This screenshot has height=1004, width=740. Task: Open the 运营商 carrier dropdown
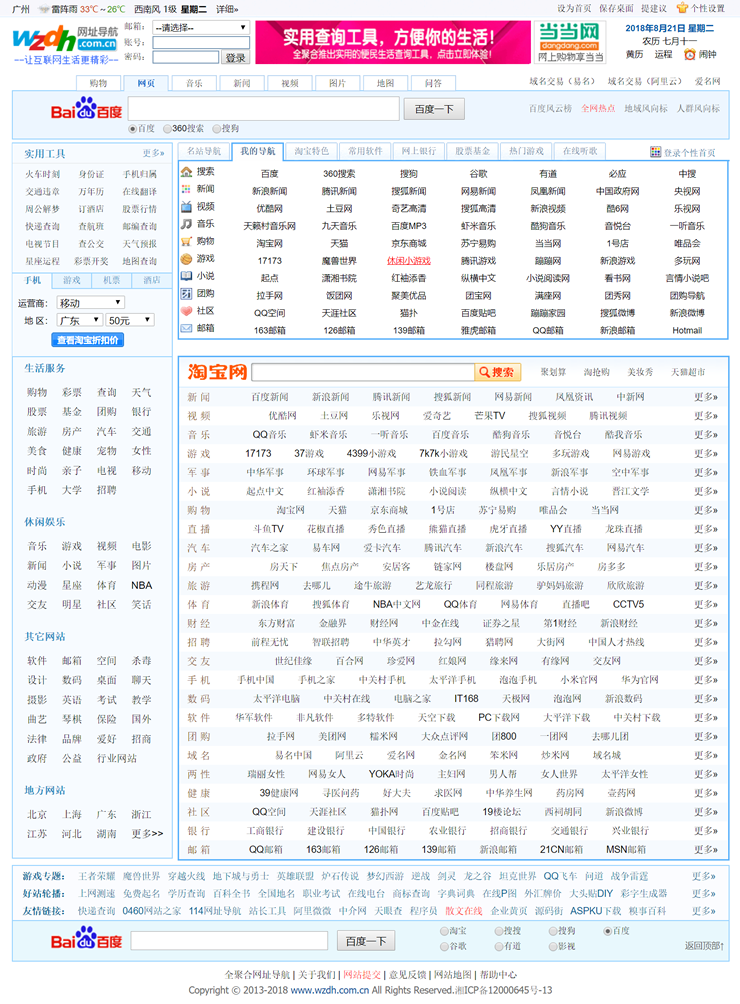pos(90,303)
